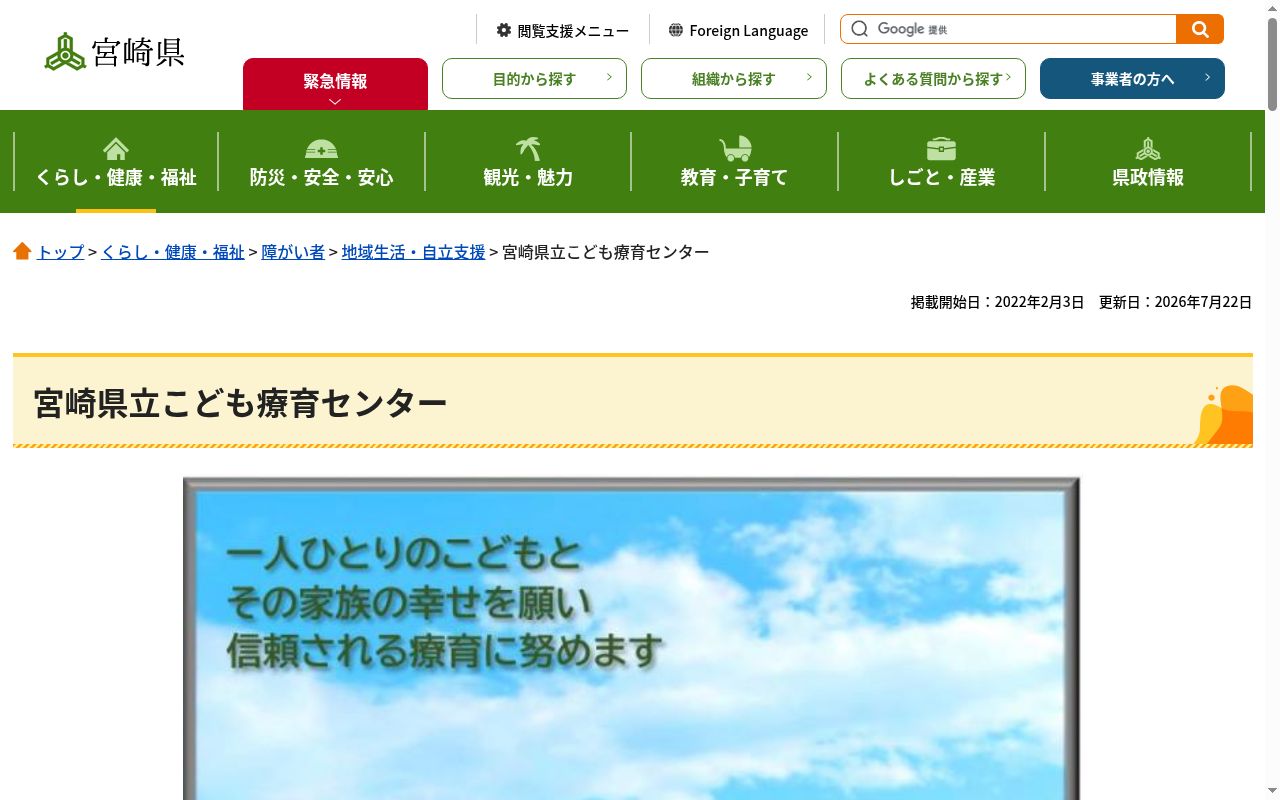Go to くらし・健康・福祉 breadcrumb link

173,252
